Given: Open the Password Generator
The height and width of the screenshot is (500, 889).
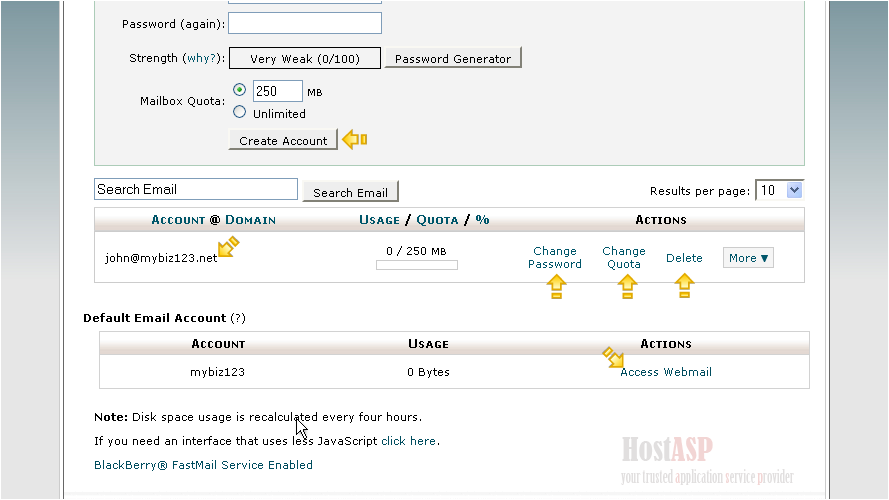Looking at the screenshot, I should coord(452,59).
